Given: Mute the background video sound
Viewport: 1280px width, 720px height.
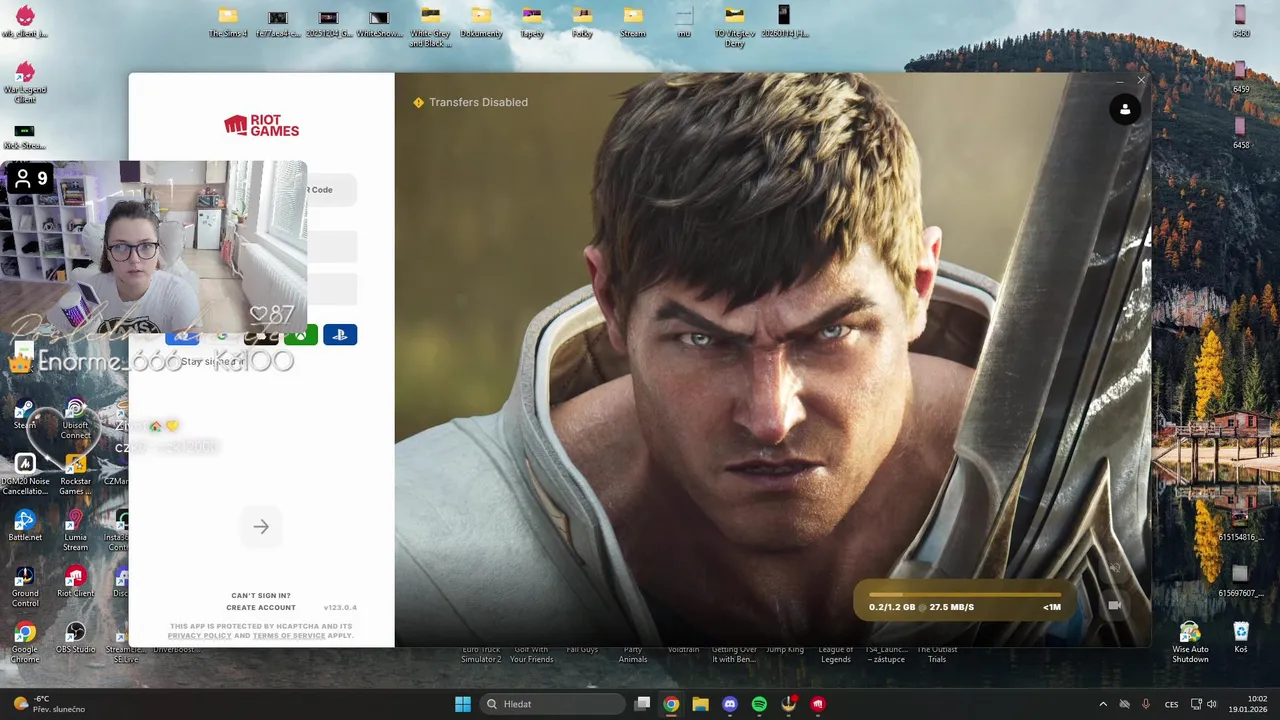Looking at the screenshot, I should (x=1115, y=568).
